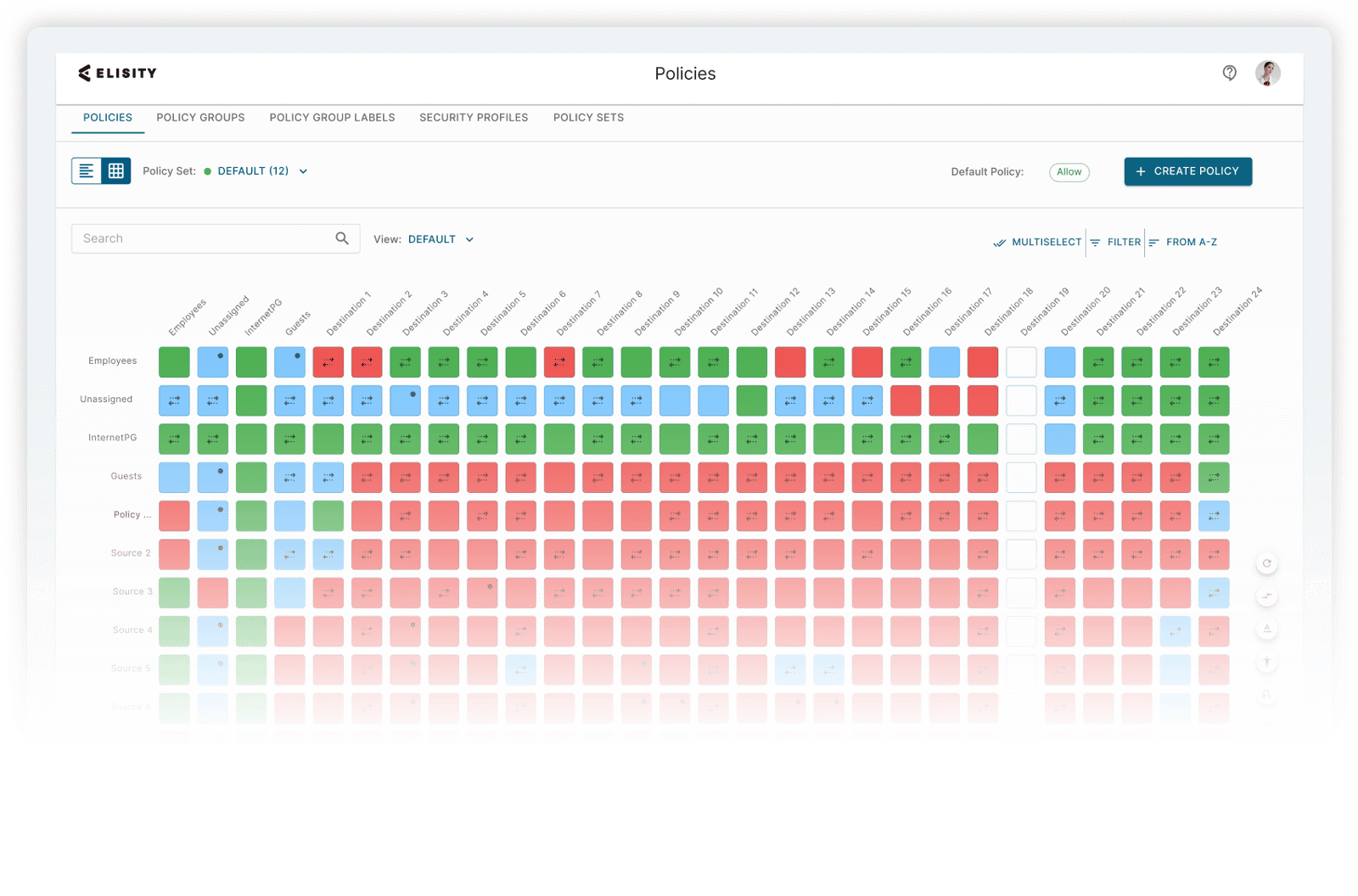Screen dimensions: 1358x896
Task: Select InternetPG to Destination 20 blue cell
Action: point(1059,440)
